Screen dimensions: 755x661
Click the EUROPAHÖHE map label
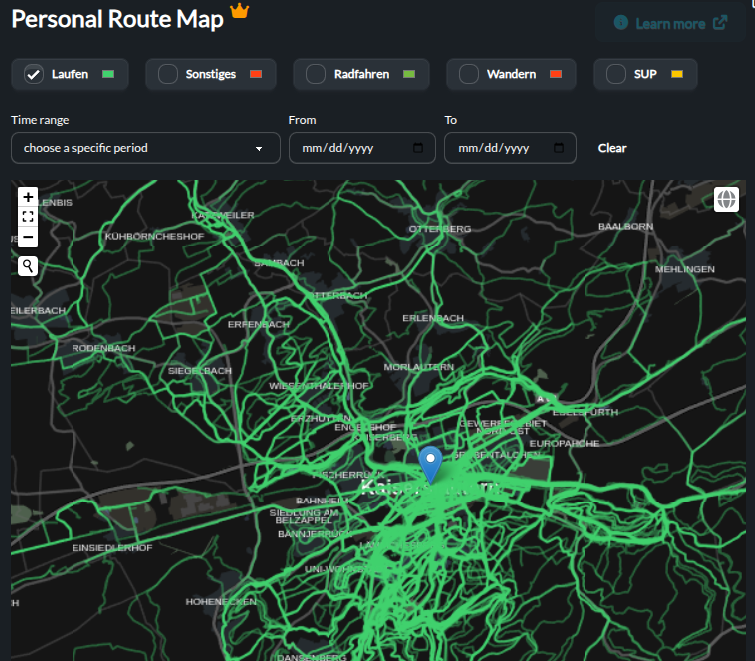[564, 443]
